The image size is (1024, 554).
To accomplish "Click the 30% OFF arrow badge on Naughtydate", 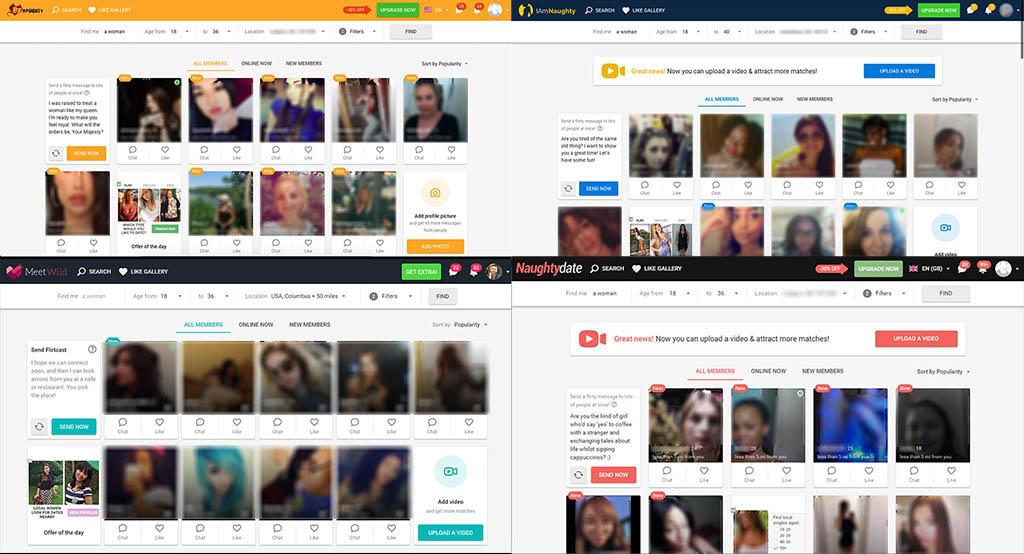I will tap(830, 269).
